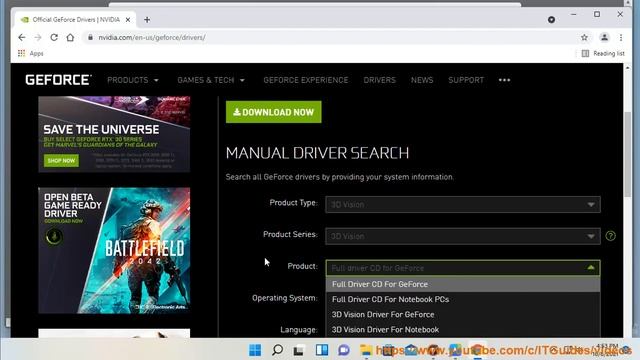Click the GeForce logo

pyautogui.click(x=58, y=80)
